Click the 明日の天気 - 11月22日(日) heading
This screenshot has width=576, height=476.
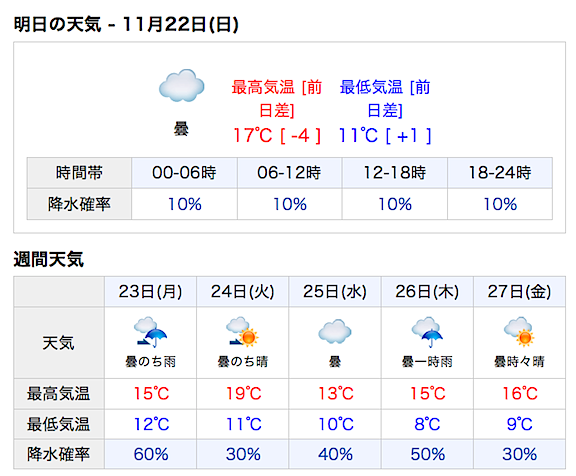[126, 25]
